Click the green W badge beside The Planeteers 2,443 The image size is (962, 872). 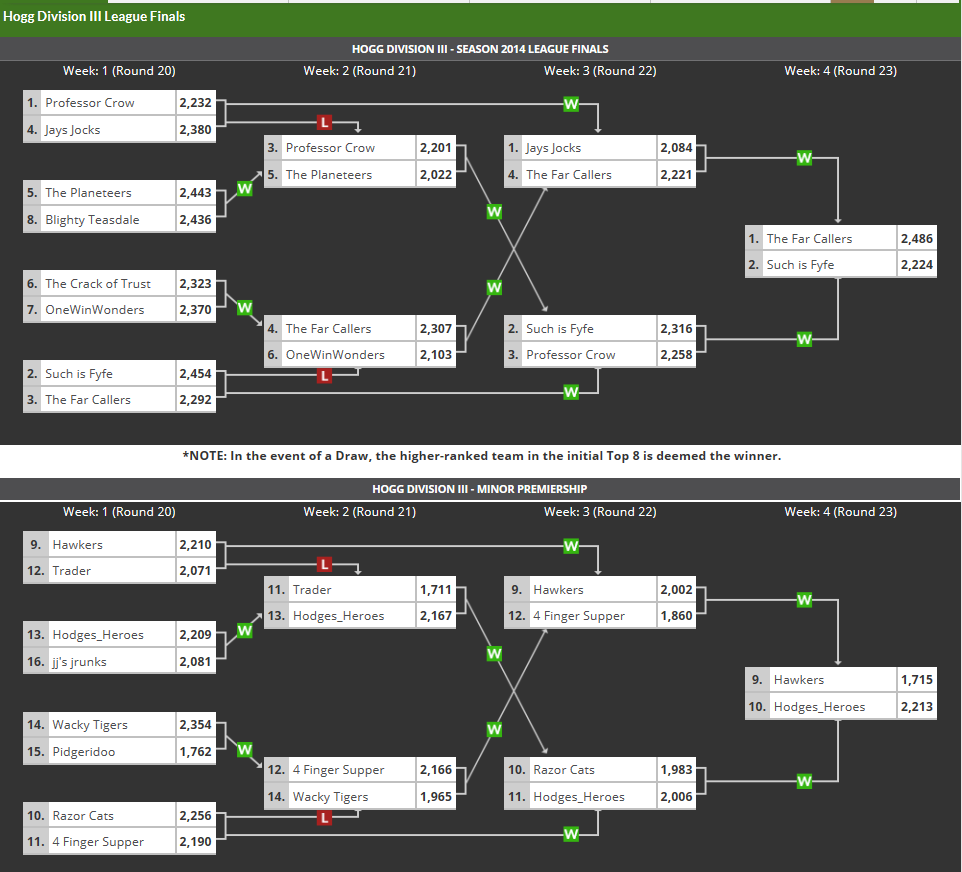click(245, 187)
